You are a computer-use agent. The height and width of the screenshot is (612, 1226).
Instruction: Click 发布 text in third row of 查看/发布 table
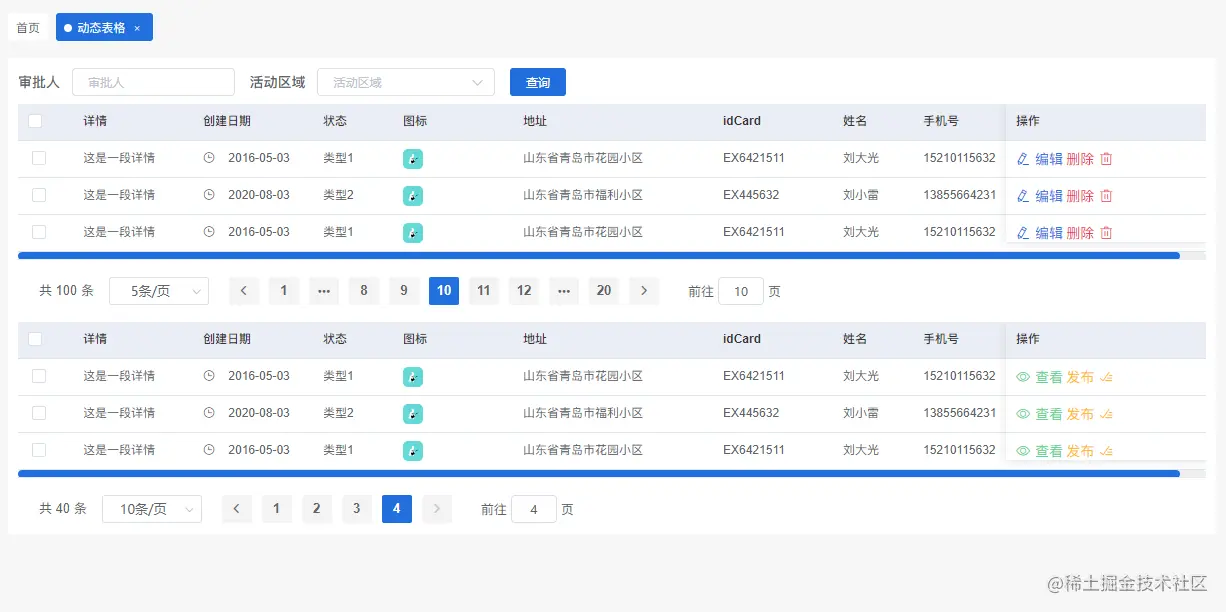click(x=1080, y=451)
